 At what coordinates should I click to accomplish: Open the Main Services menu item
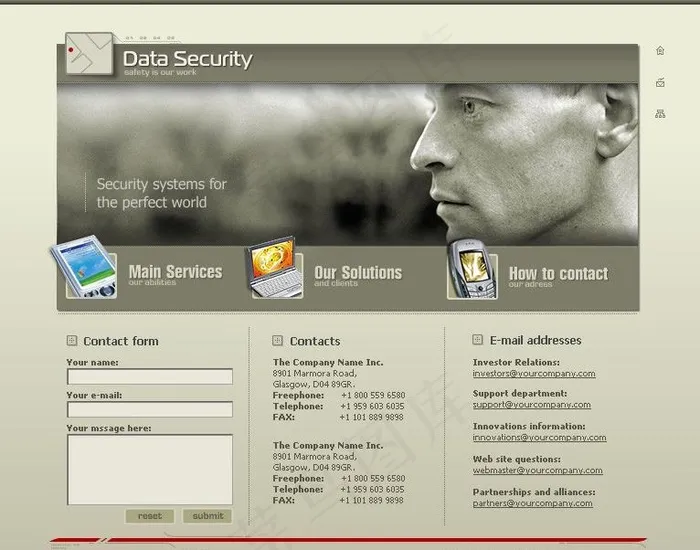175,272
